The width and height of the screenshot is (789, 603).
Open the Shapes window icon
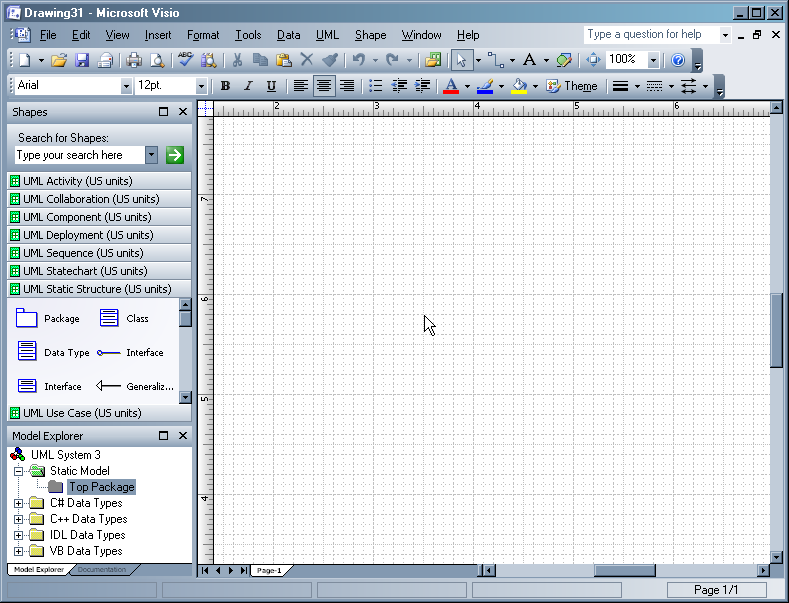coord(432,60)
